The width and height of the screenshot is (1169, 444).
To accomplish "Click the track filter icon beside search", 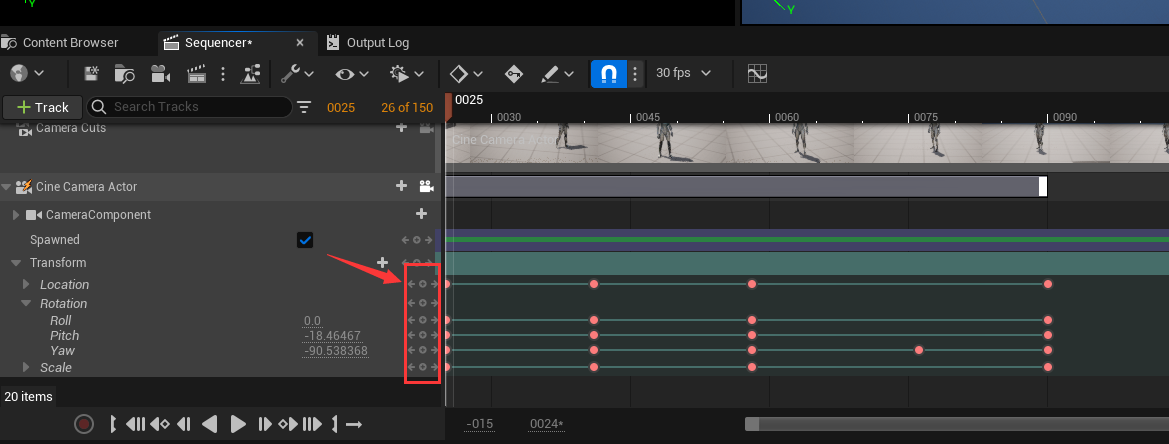I will (304, 107).
